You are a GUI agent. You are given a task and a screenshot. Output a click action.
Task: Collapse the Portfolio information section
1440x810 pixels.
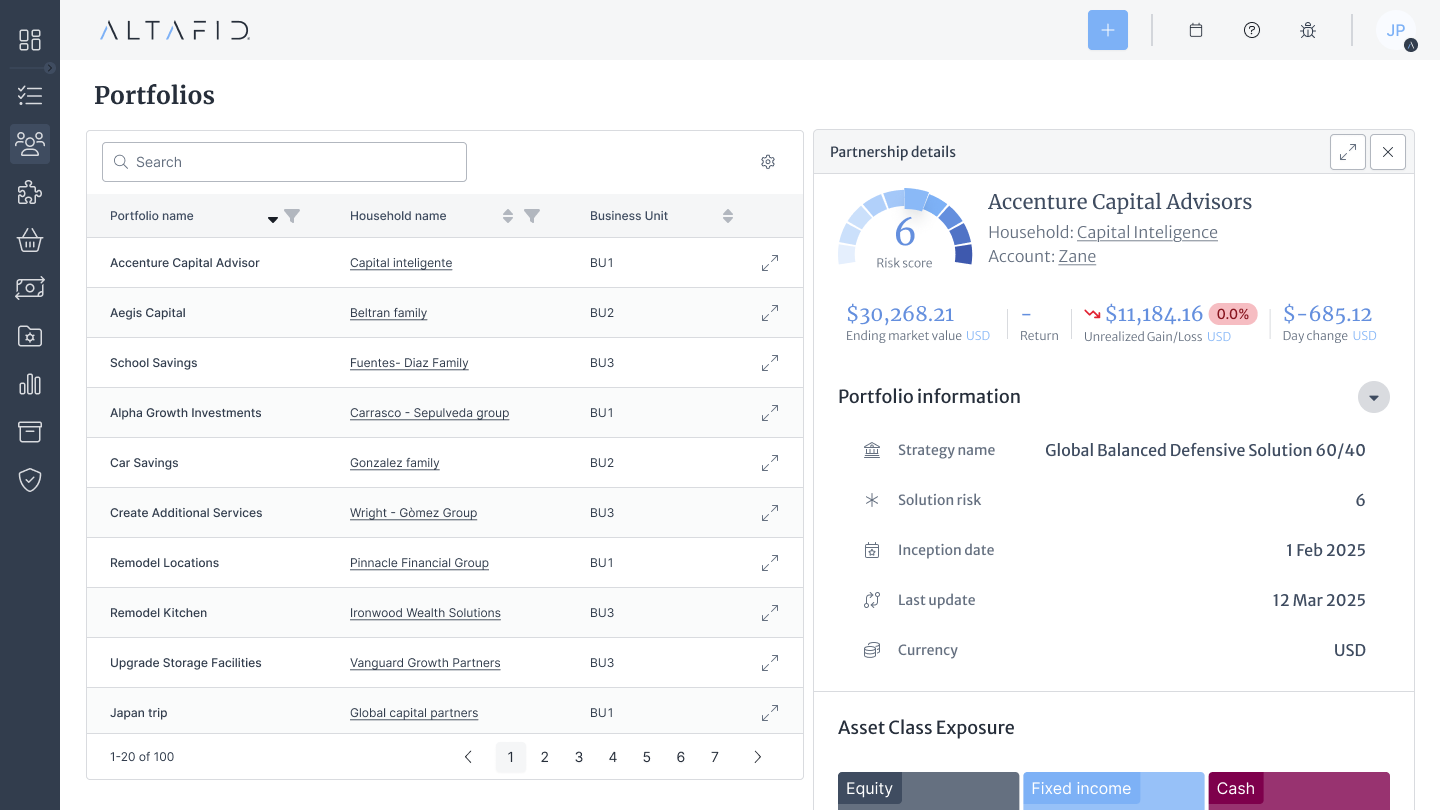(1373, 397)
